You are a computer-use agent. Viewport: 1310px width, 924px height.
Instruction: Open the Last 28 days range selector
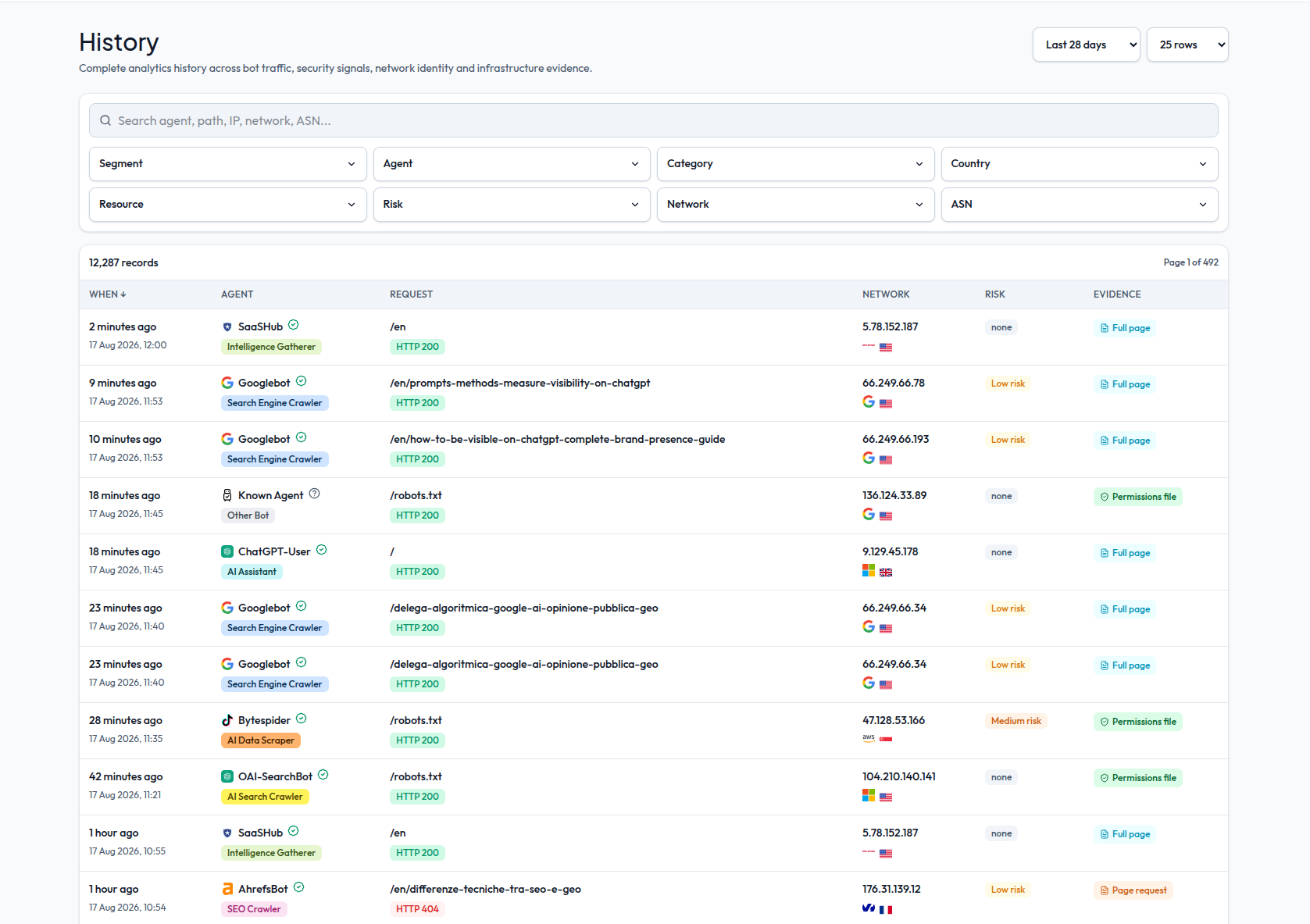(1086, 45)
